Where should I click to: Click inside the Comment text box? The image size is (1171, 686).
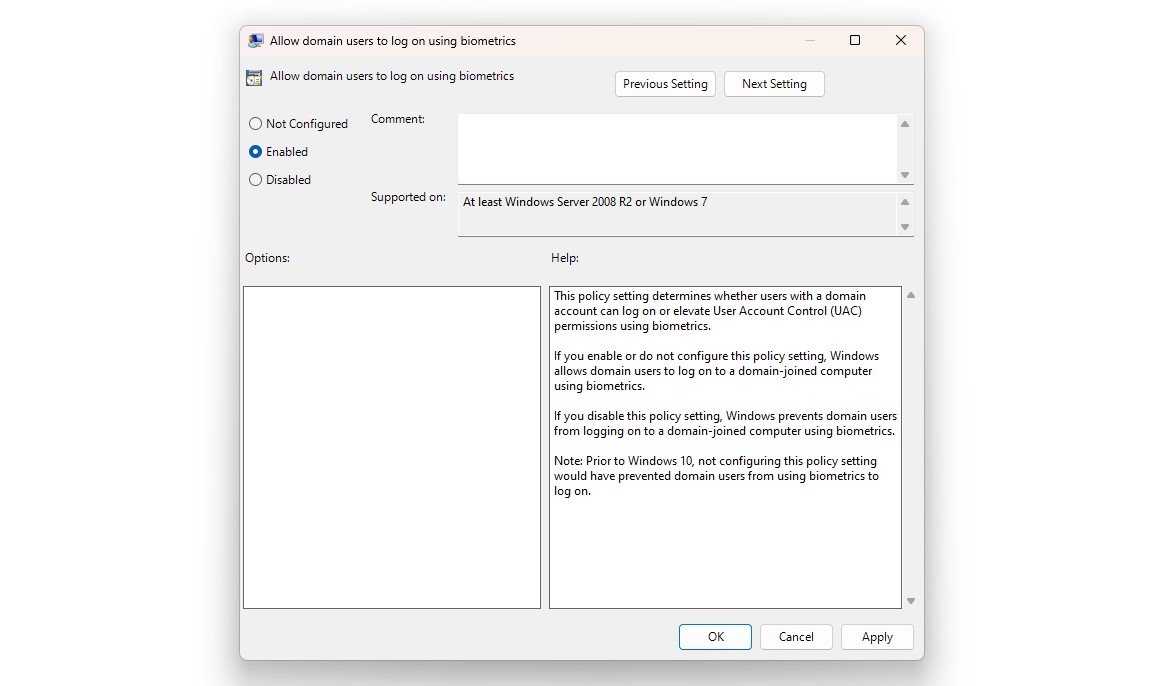(x=677, y=149)
